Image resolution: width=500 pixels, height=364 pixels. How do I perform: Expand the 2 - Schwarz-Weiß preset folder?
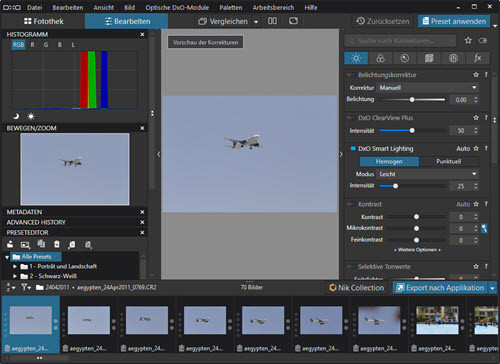(15, 276)
